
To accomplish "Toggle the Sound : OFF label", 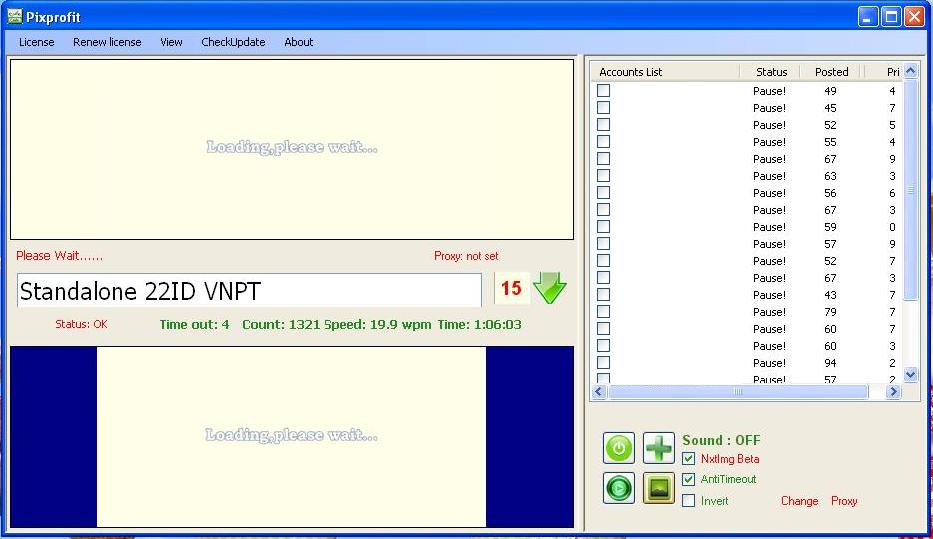I will (721, 440).
